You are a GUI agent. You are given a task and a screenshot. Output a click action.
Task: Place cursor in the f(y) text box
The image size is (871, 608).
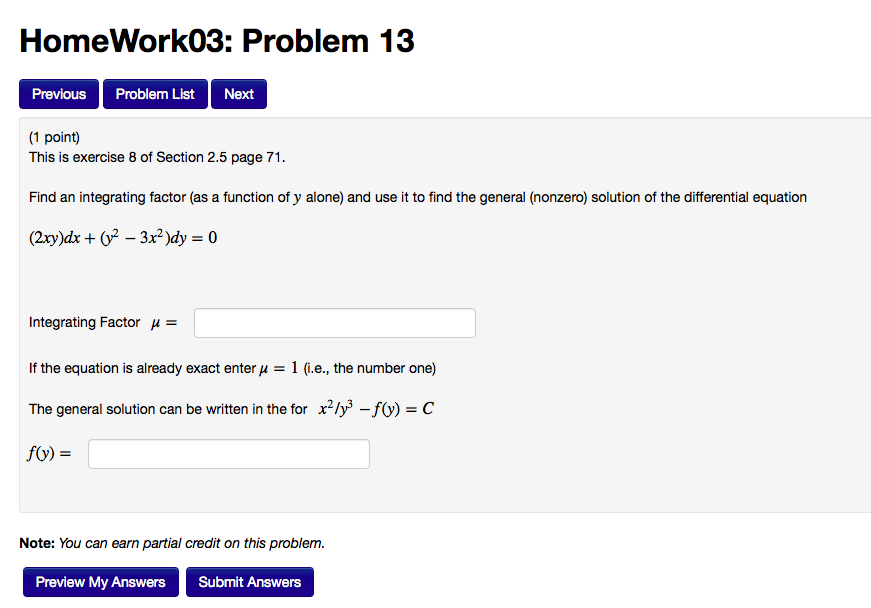pyautogui.click(x=228, y=453)
